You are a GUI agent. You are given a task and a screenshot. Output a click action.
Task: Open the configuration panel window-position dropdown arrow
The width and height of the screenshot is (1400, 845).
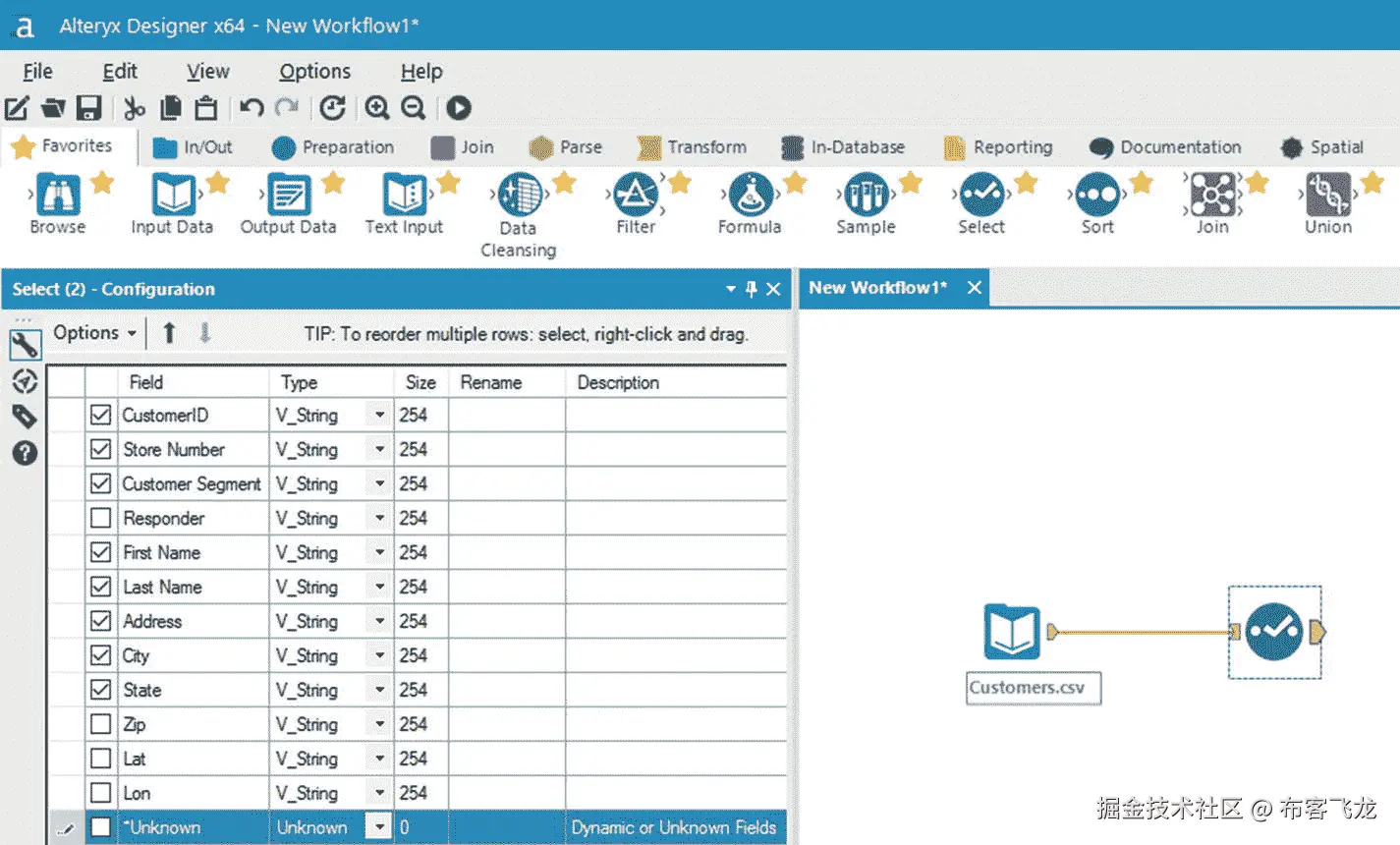click(x=730, y=289)
